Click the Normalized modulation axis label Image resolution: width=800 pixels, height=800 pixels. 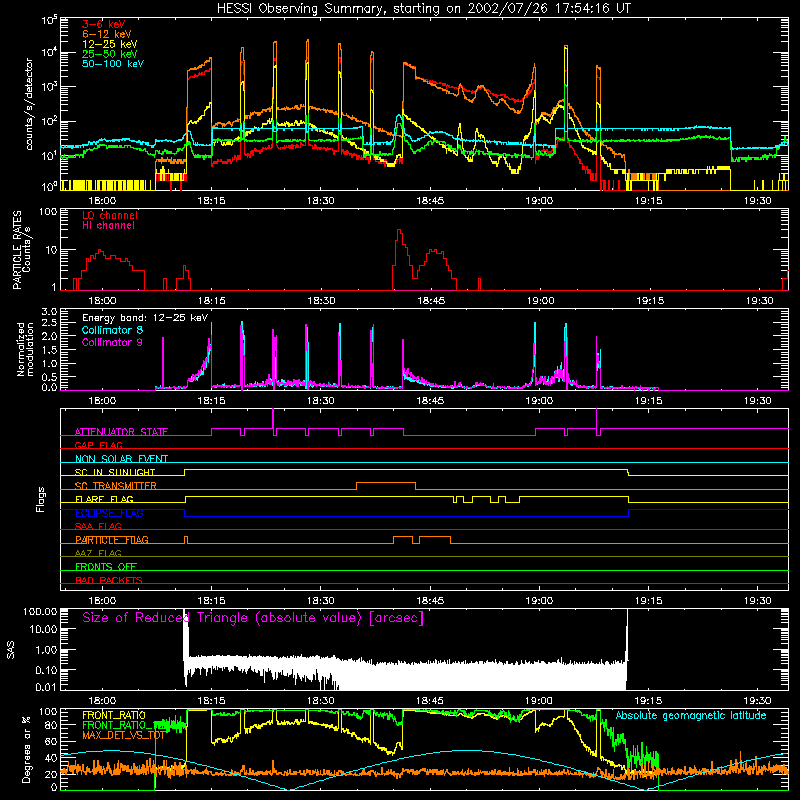point(25,349)
